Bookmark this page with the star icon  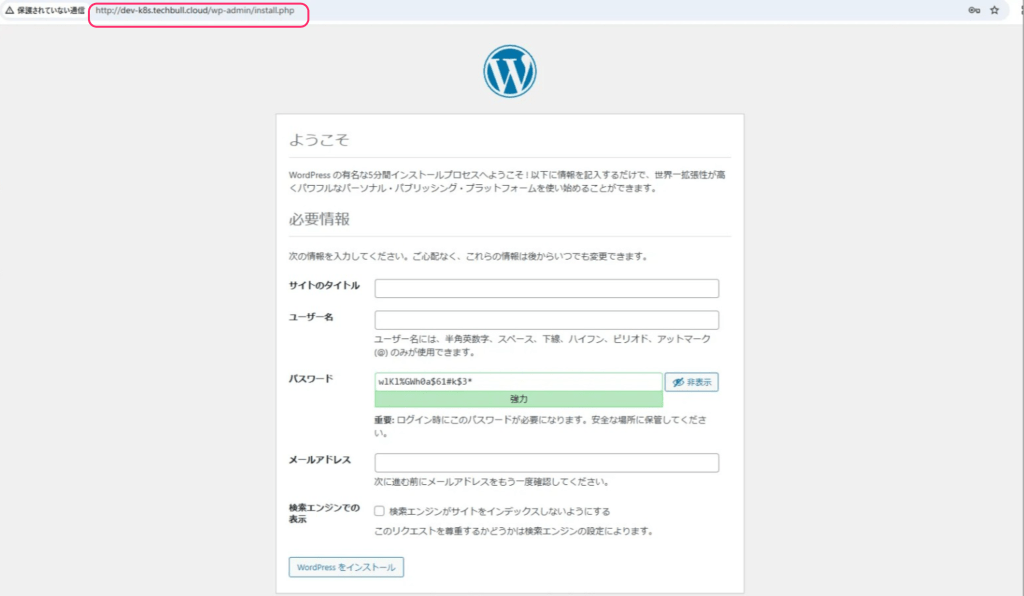994,10
